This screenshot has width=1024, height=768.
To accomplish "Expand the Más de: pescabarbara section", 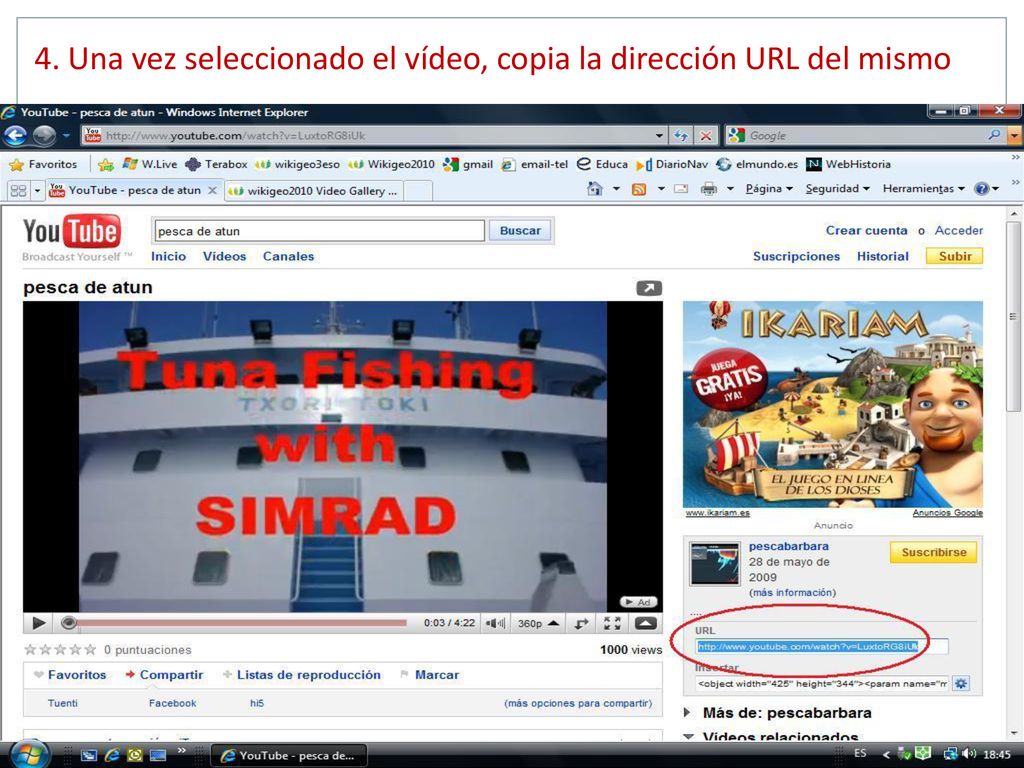I will 687,712.
